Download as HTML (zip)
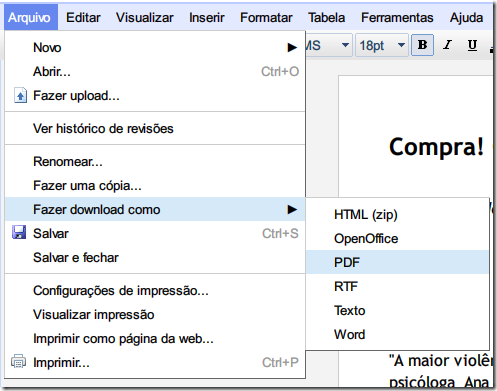 pyautogui.click(x=397, y=214)
